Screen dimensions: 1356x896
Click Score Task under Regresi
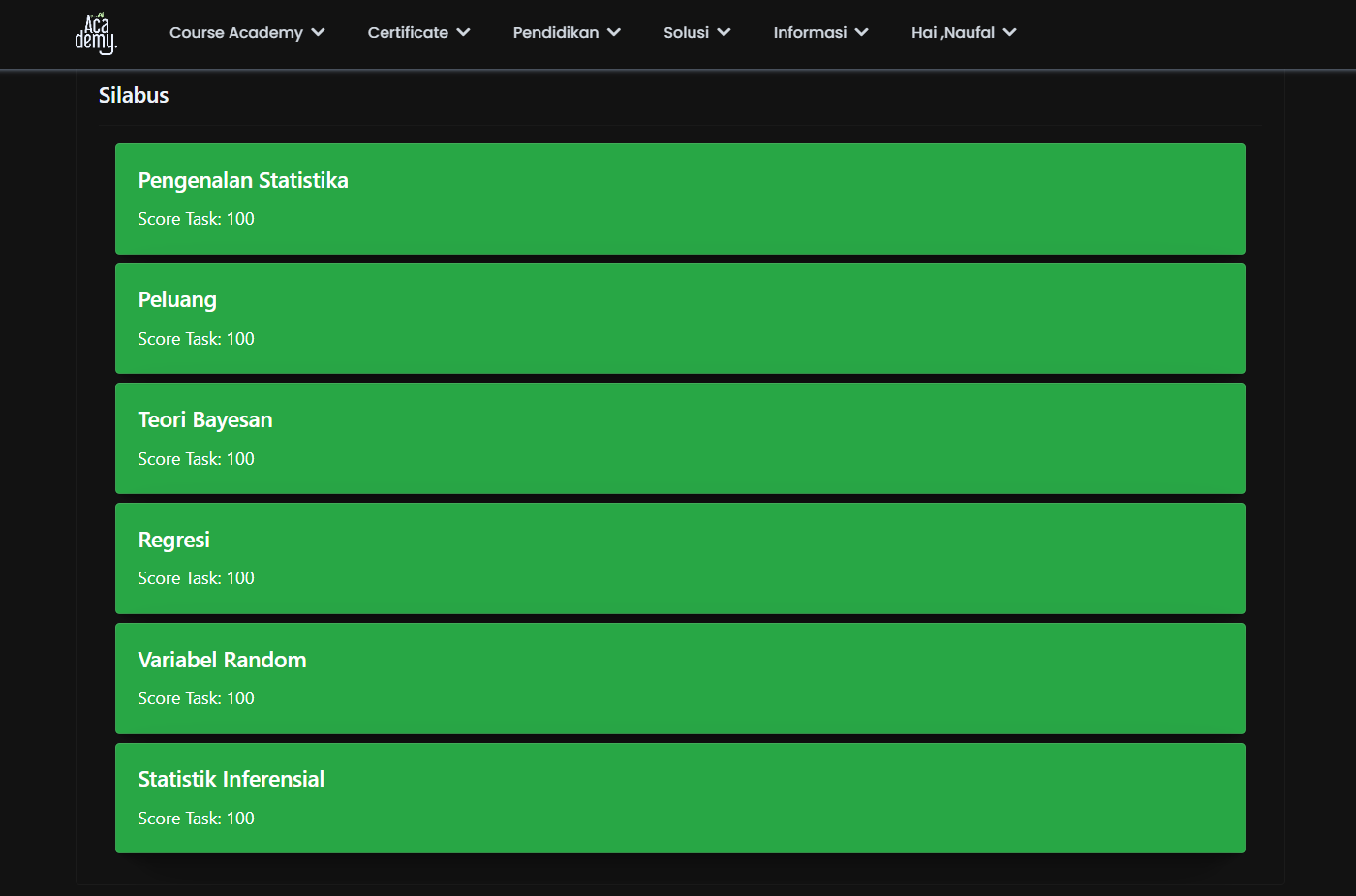pyautogui.click(x=196, y=578)
